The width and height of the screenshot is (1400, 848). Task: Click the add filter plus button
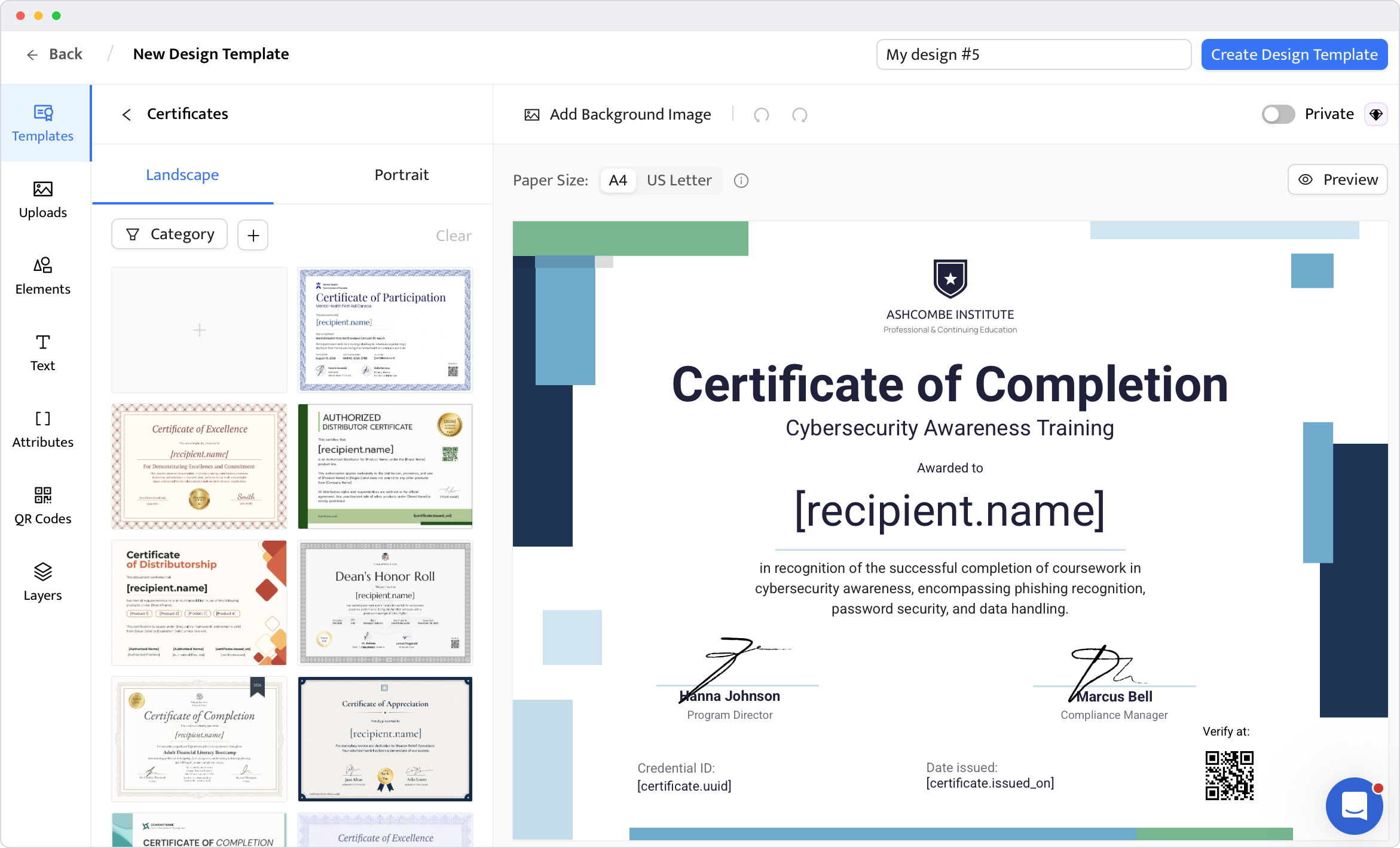pos(253,235)
